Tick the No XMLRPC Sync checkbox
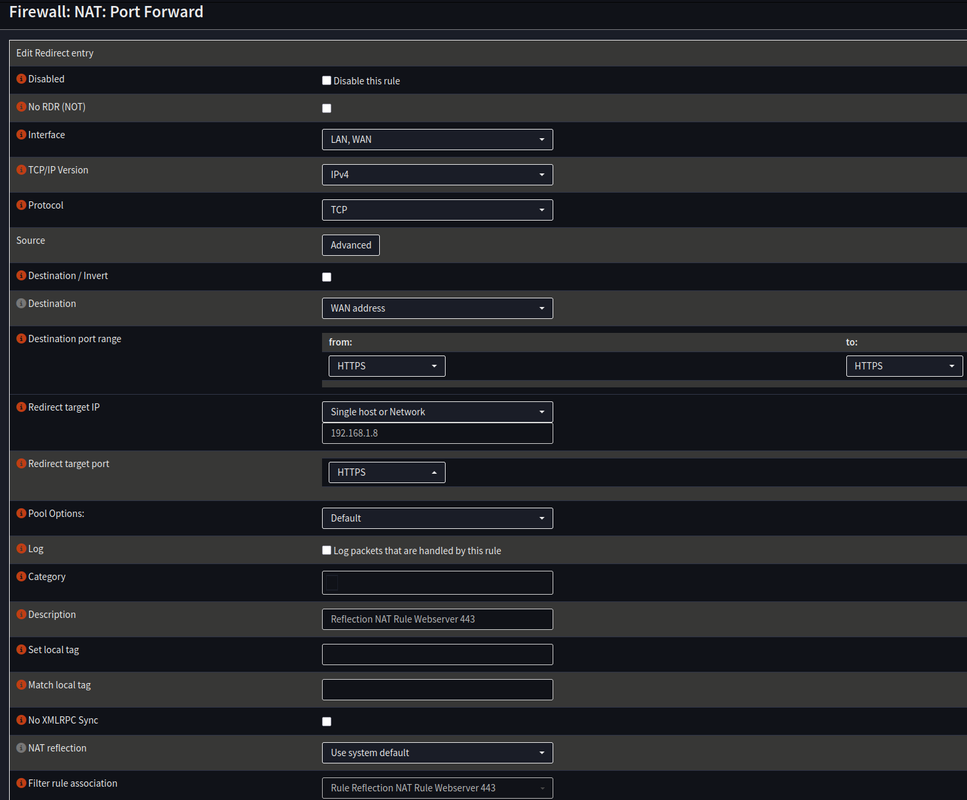967x800 pixels. point(327,722)
